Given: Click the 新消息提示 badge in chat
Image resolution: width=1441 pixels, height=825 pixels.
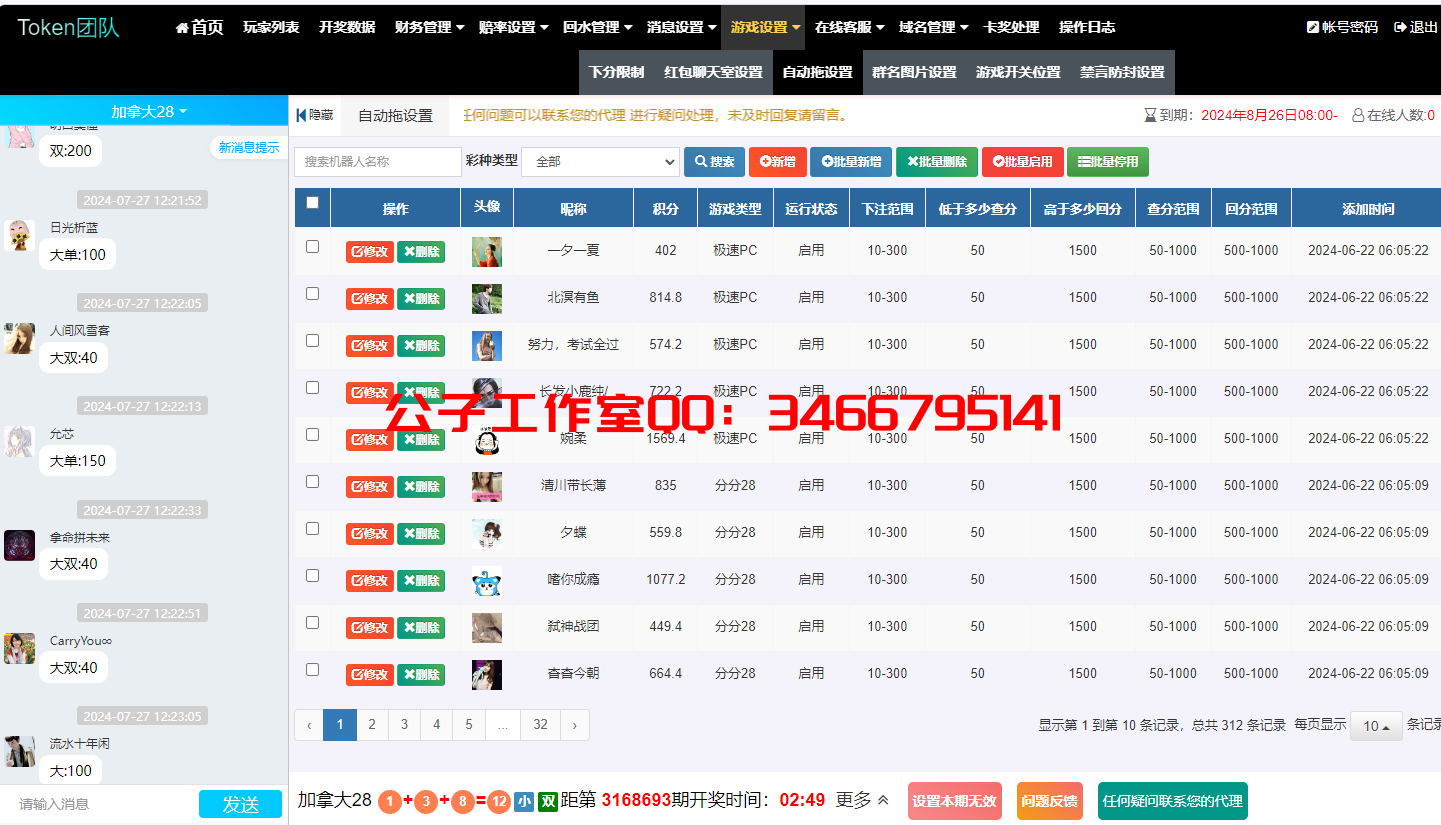Looking at the screenshot, I should point(249,148).
